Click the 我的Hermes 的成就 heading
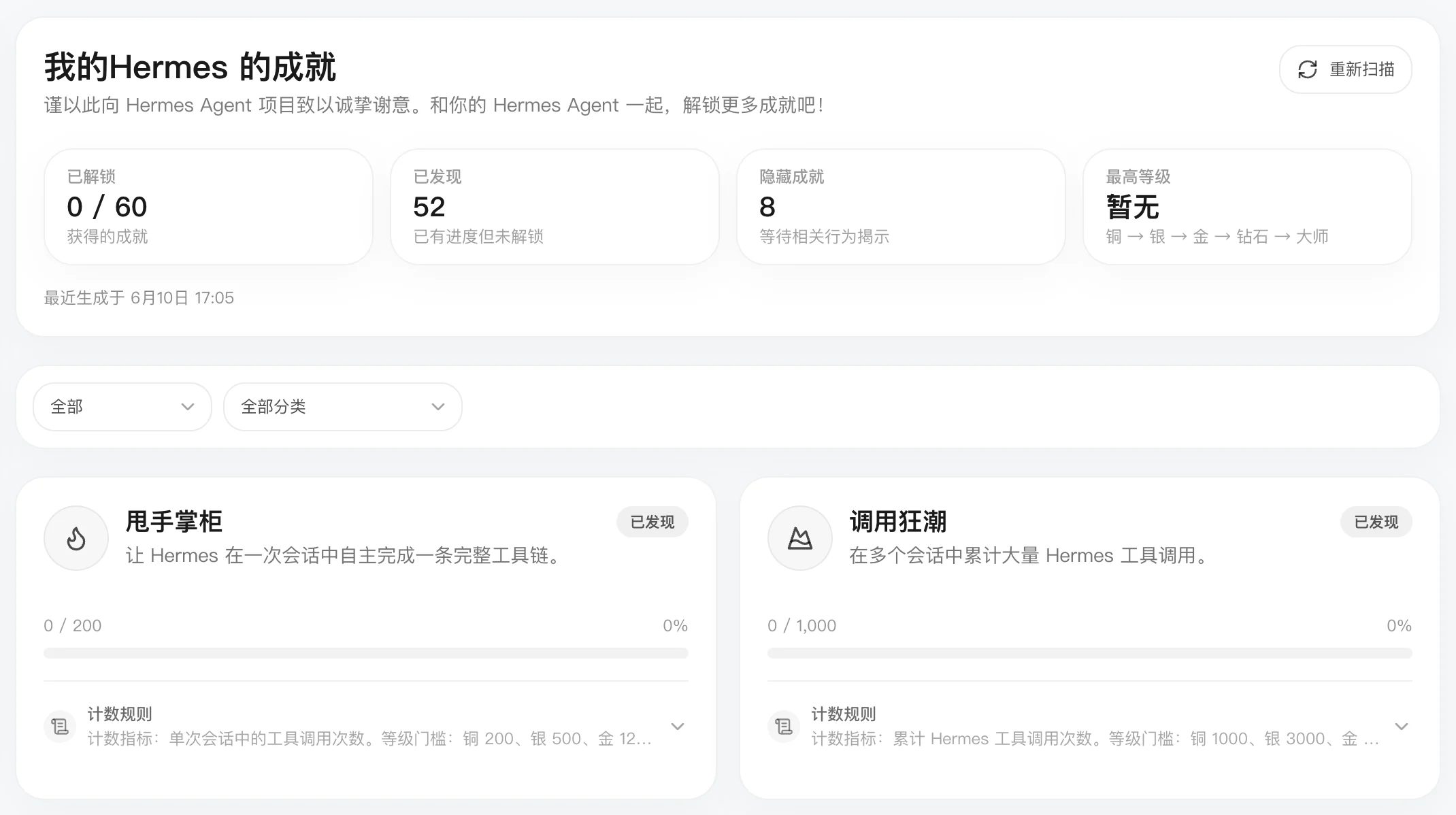 (190, 67)
